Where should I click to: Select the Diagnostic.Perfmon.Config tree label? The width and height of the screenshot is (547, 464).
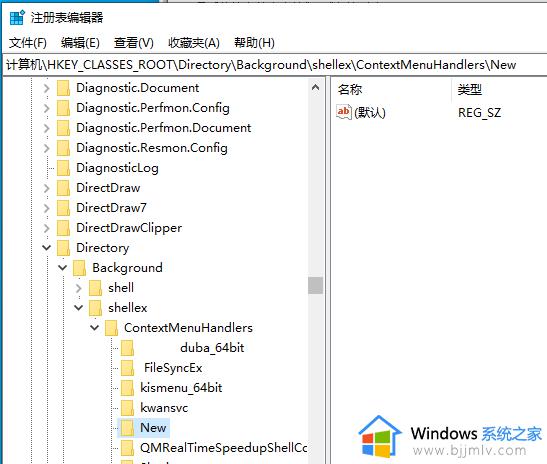[x=153, y=108]
